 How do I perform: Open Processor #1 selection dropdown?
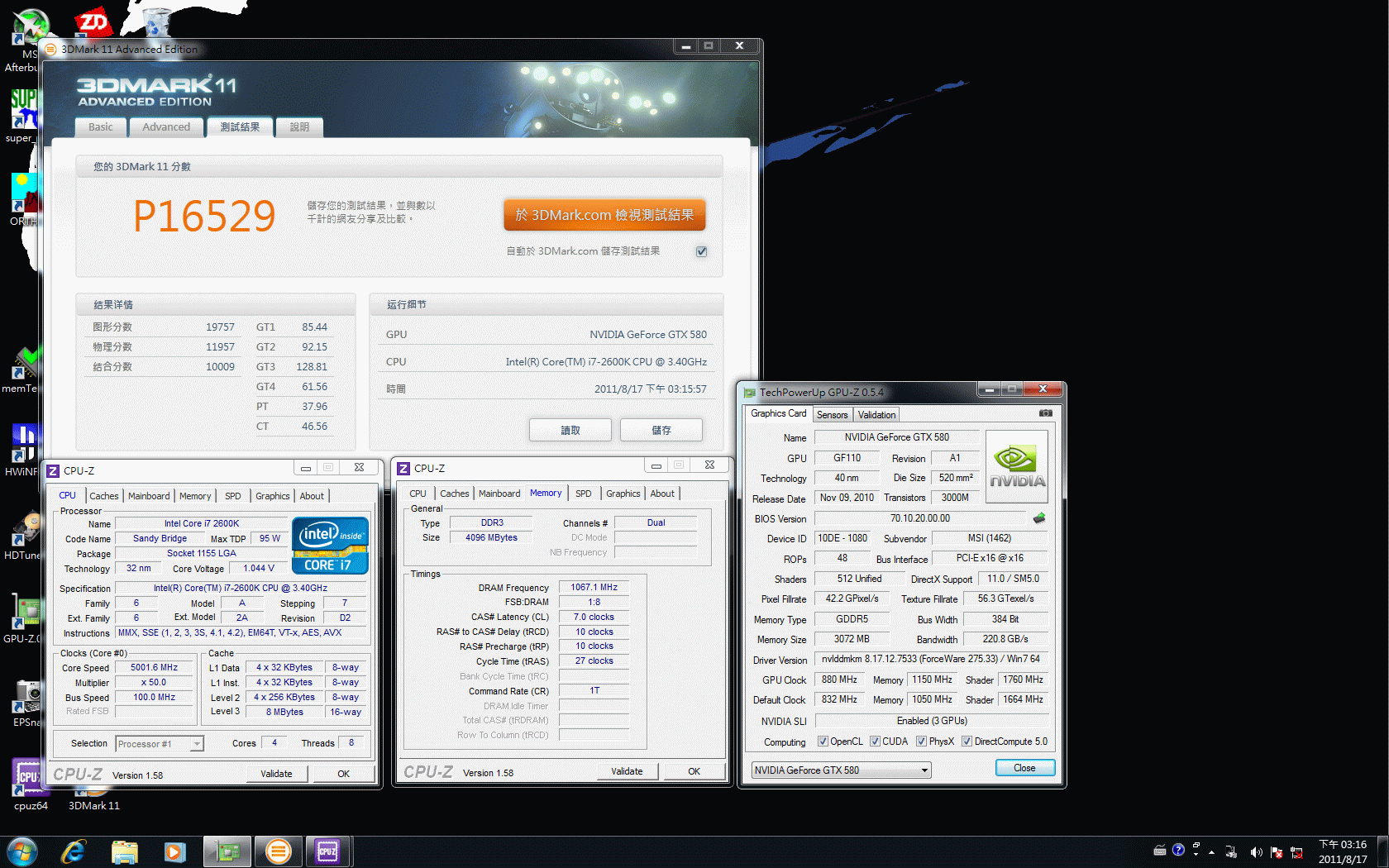(x=160, y=744)
